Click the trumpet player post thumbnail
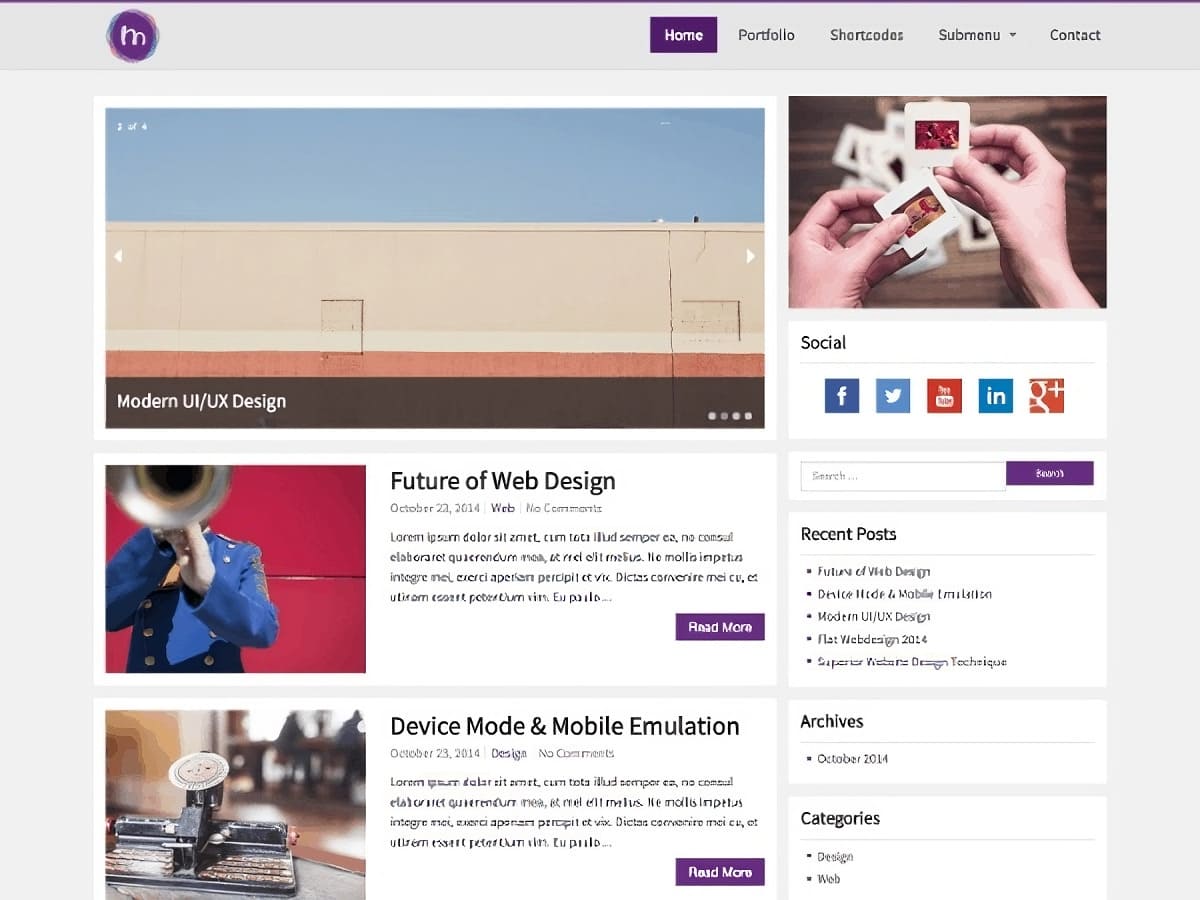The image size is (1200, 900). click(x=236, y=569)
